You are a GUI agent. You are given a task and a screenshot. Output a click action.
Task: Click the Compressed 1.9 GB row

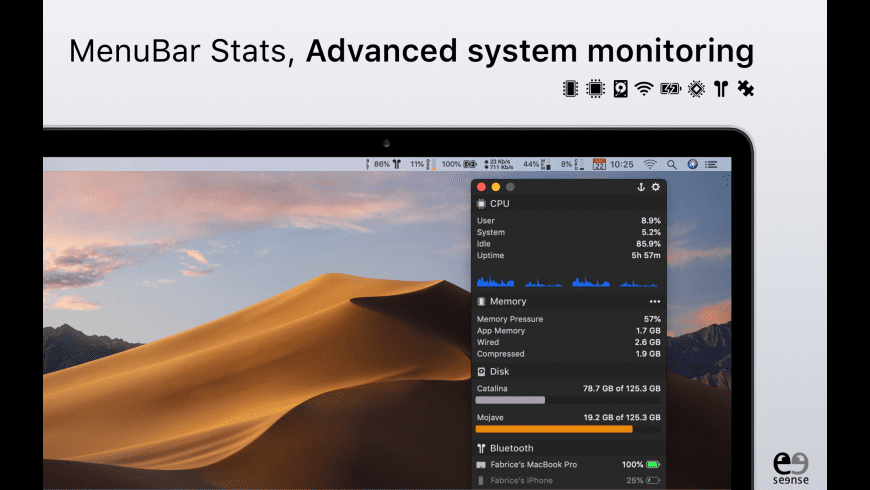[569, 354]
